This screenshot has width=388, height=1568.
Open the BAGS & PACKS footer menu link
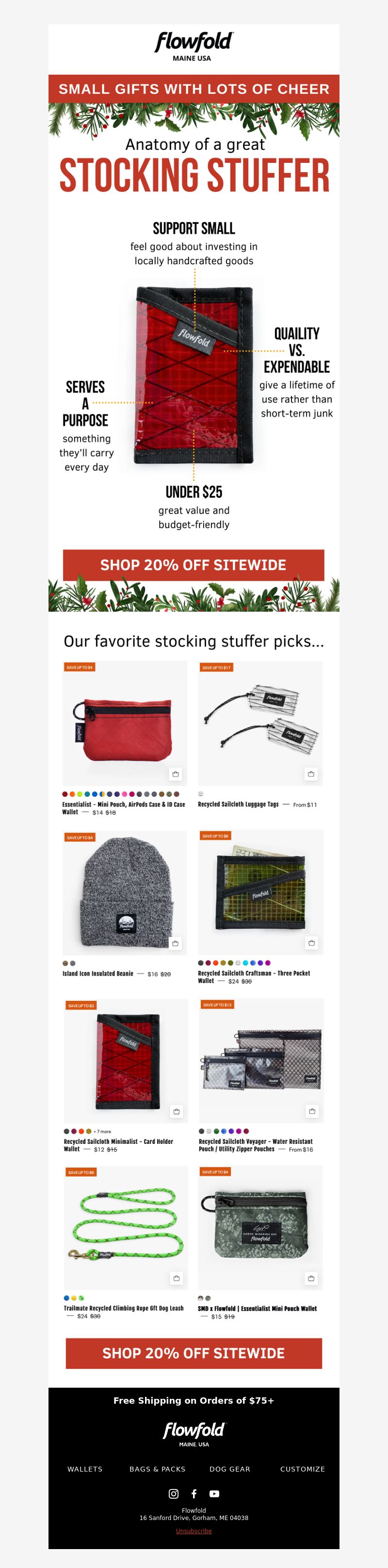click(x=157, y=1469)
